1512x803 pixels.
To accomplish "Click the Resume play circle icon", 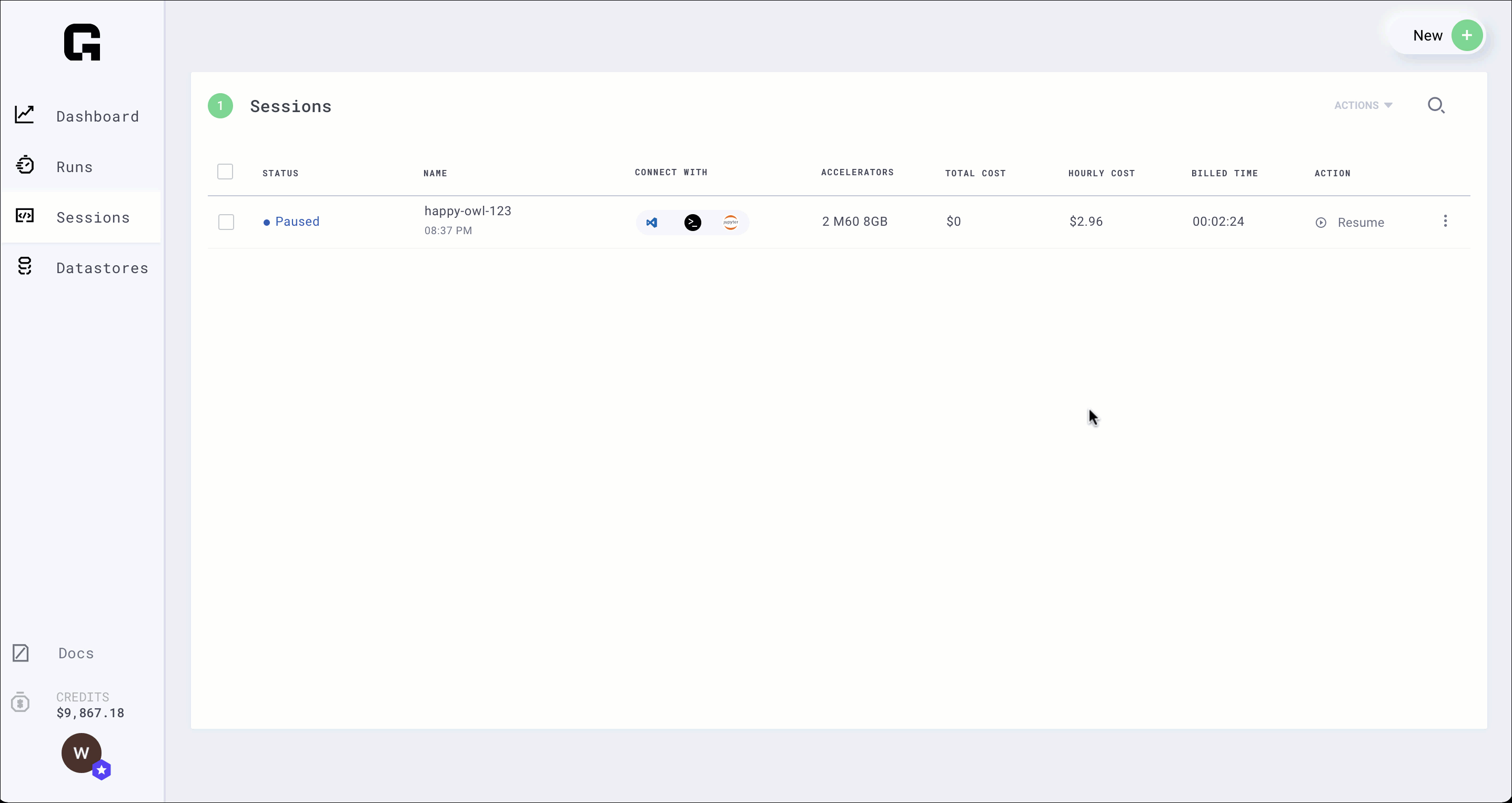I will tap(1321, 223).
